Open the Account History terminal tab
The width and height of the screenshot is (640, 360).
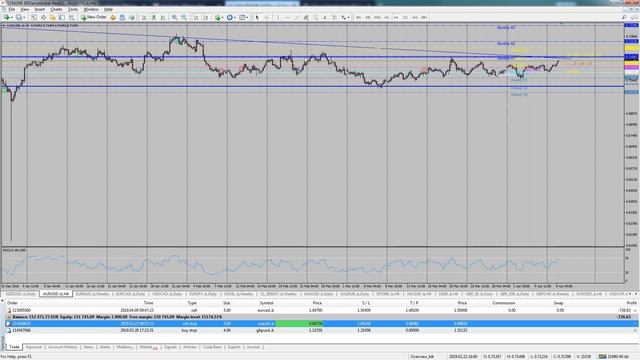(x=62, y=347)
